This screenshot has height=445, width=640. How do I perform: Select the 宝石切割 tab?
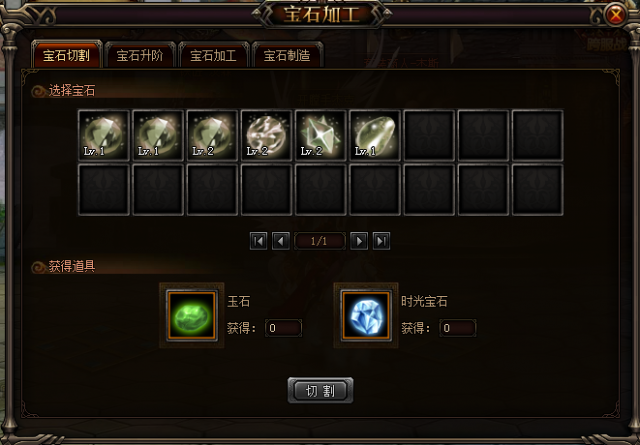(x=67, y=55)
